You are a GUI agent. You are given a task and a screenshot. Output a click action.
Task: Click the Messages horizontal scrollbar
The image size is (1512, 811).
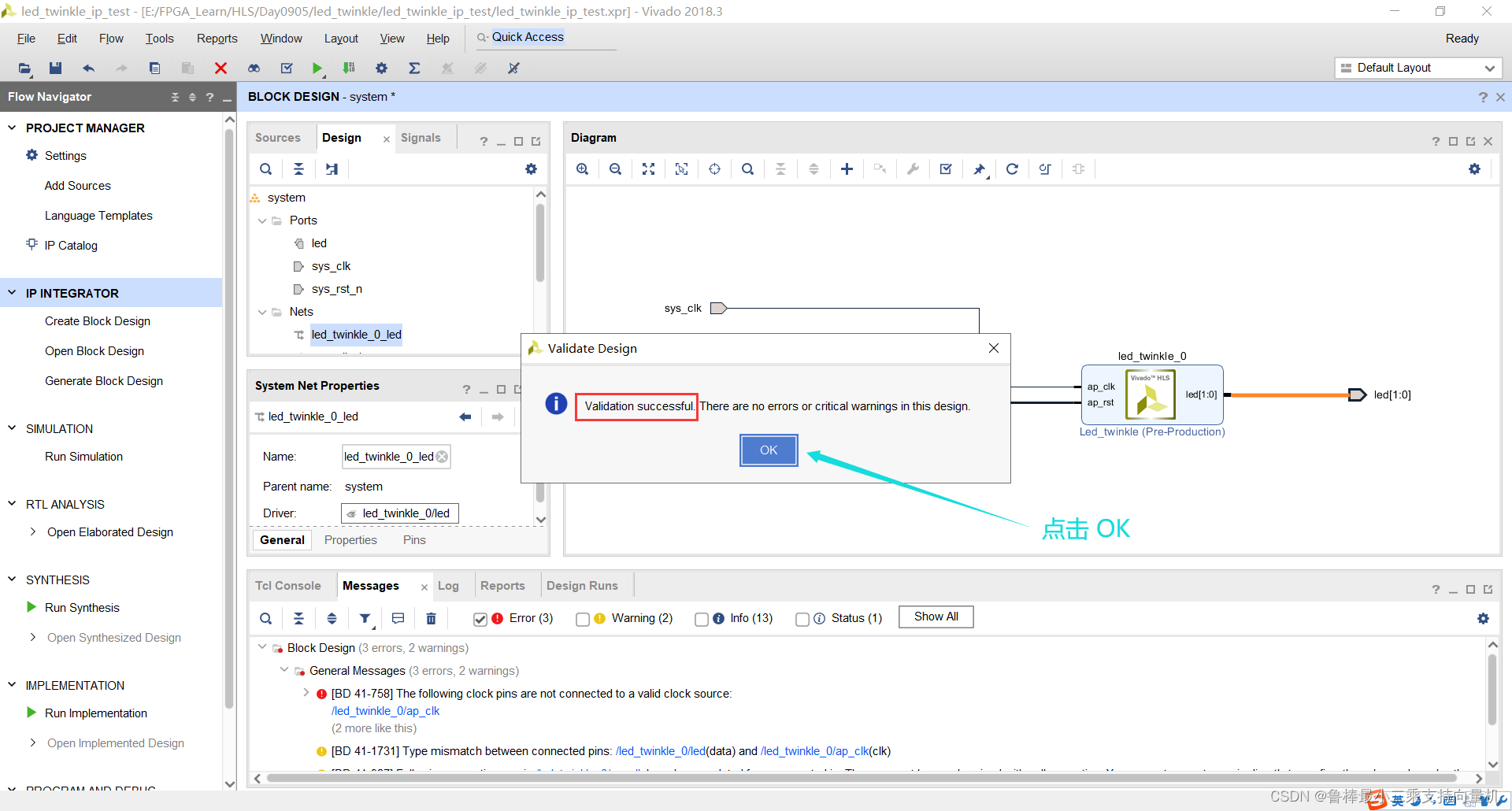tap(862, 778)
